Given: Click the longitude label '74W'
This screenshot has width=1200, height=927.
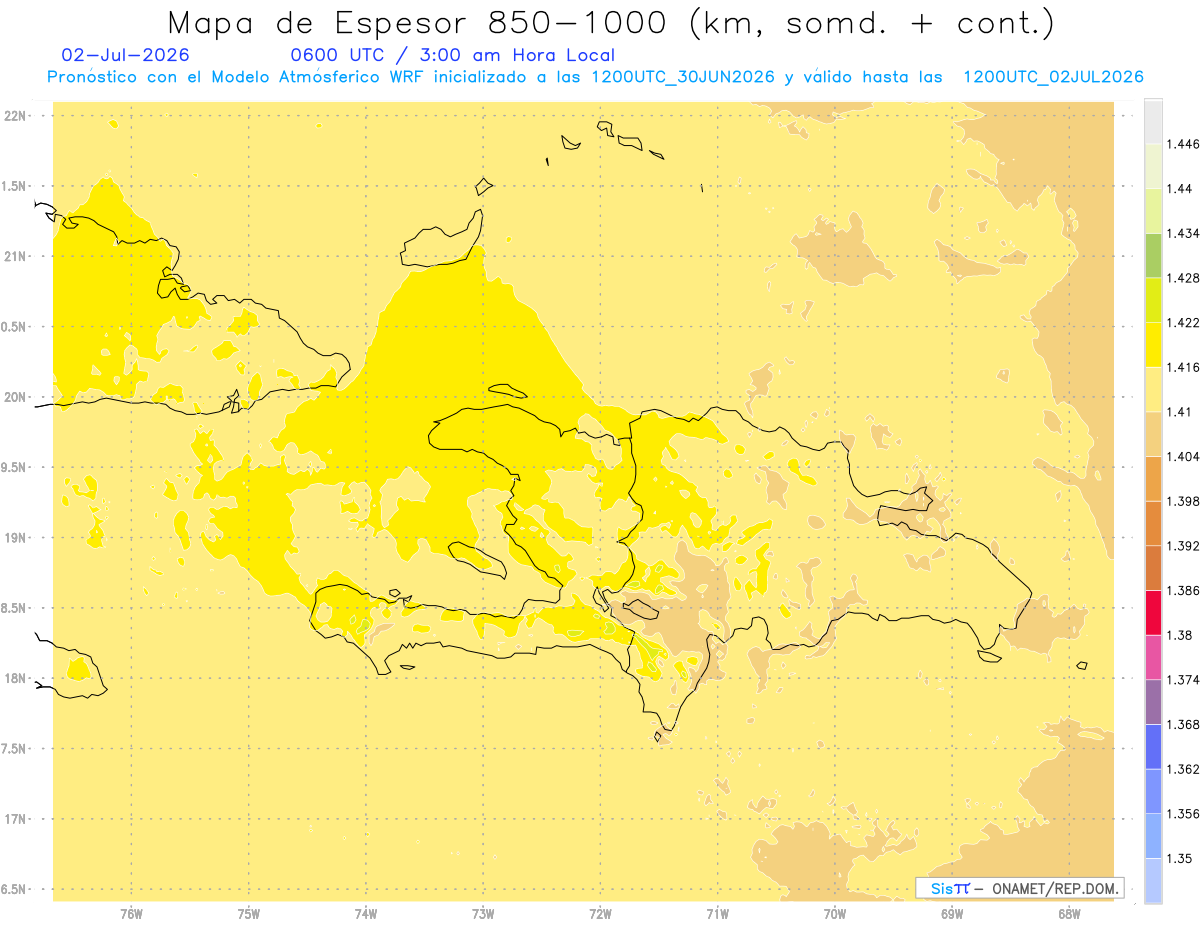Looking at the screenshot, I should coord(365,914).
